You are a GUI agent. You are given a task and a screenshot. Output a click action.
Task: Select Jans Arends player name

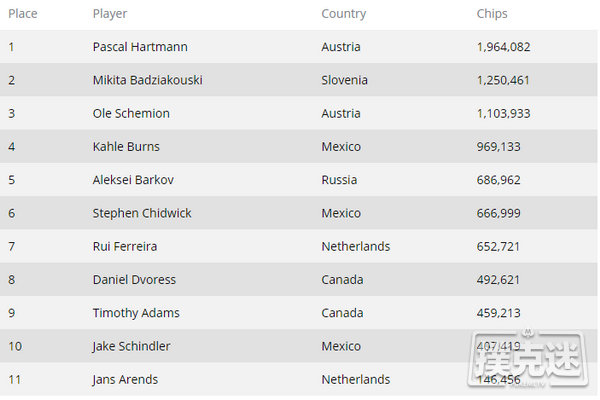pos(125,379)
